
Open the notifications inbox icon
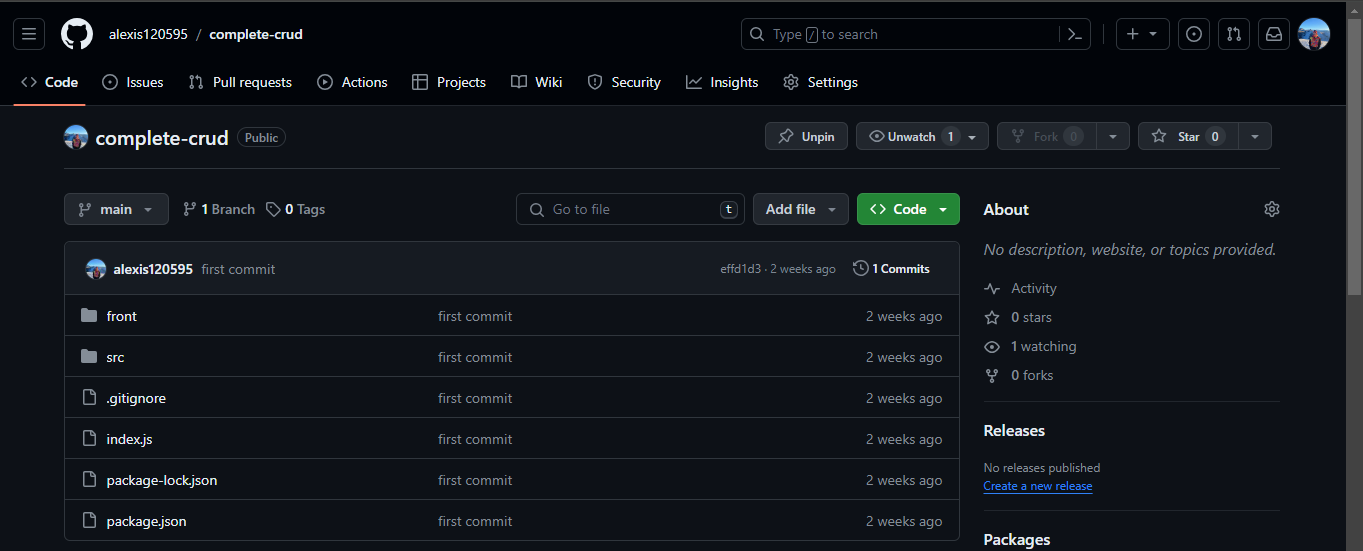(x=1274, y=34)
